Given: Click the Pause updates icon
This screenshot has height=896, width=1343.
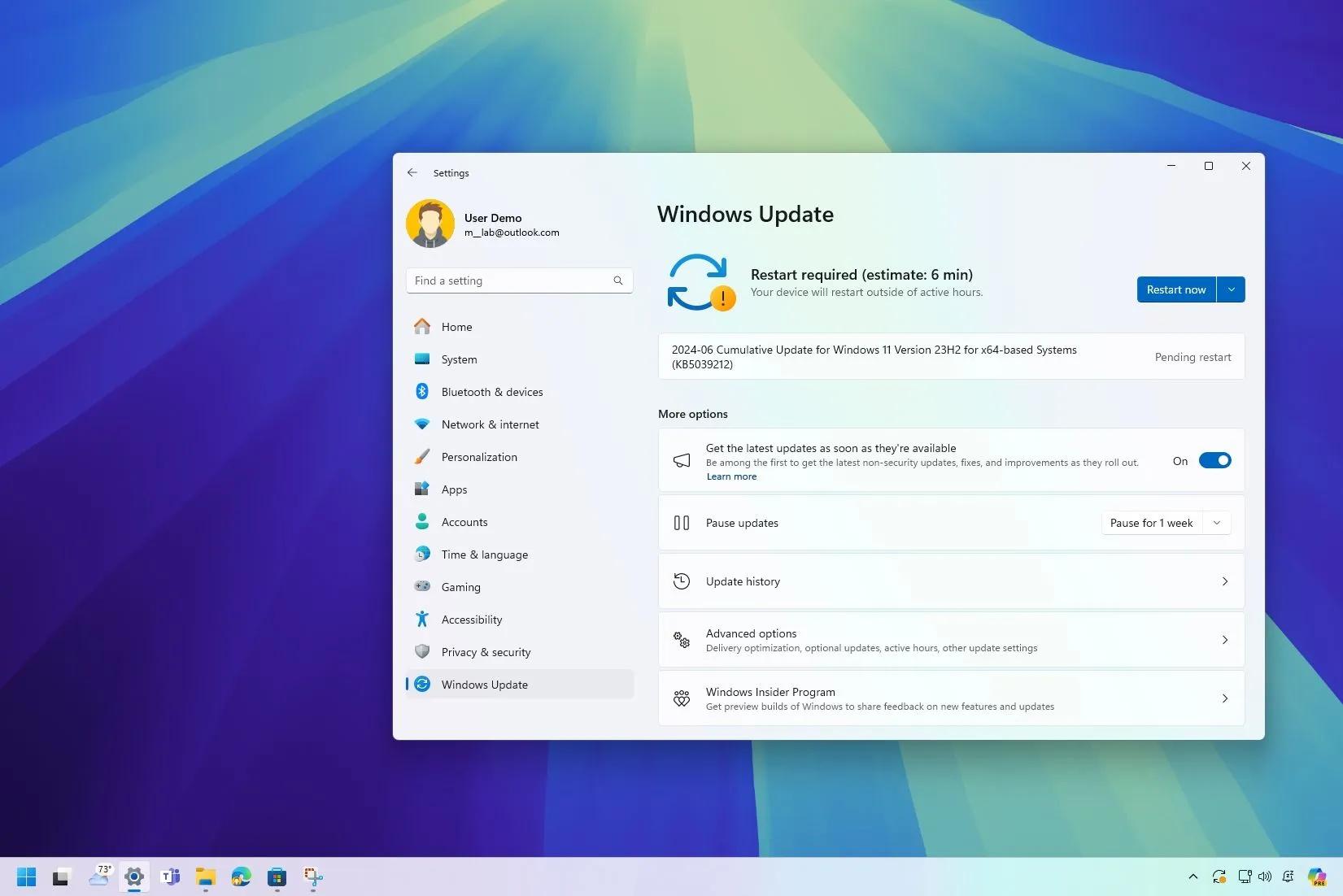Looking at the screenshot, I should click(682, 523).
